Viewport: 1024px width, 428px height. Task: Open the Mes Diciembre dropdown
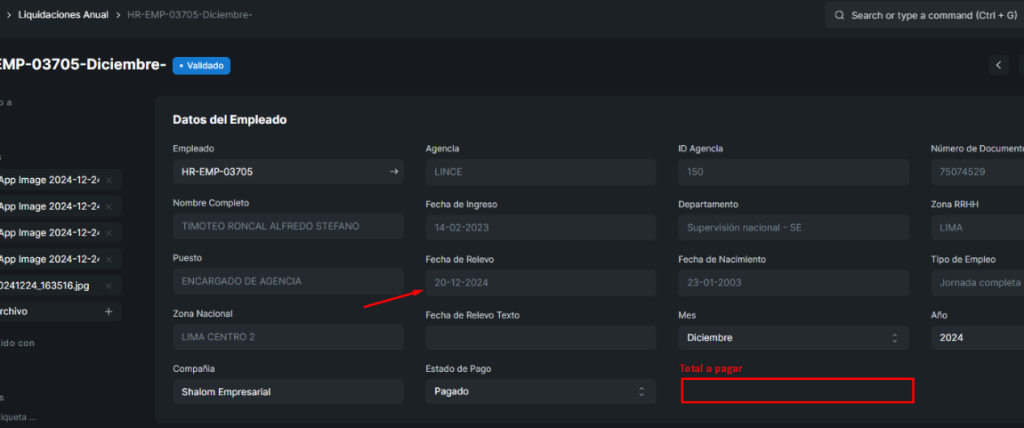tap(793, 338)
